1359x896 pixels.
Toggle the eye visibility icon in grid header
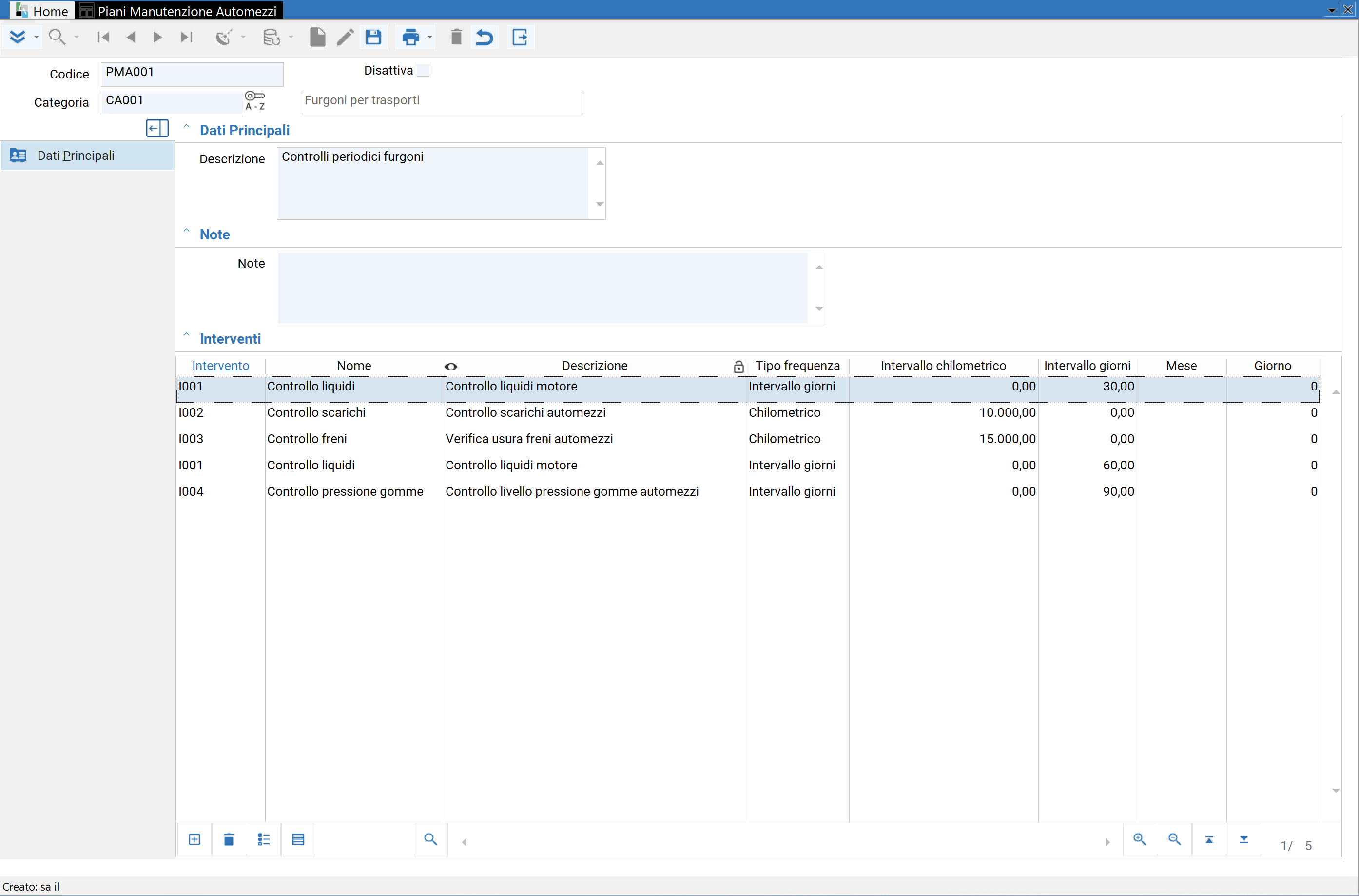451,367
